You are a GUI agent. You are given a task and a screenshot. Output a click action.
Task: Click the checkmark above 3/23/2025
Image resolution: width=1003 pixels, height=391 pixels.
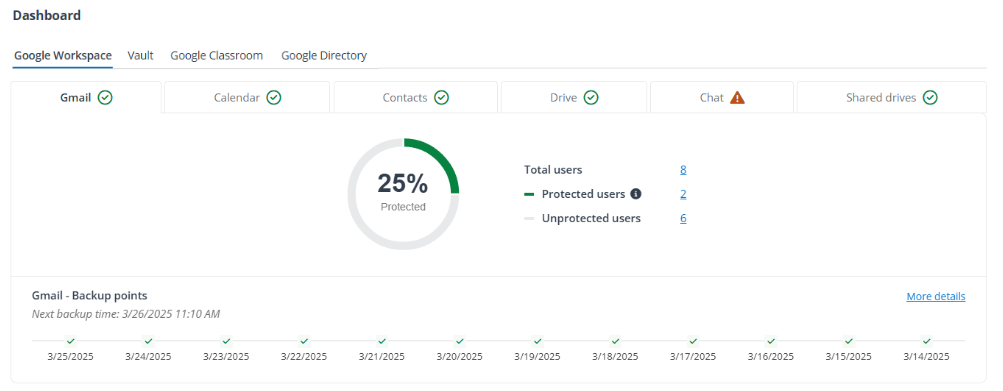click(226, 341)
